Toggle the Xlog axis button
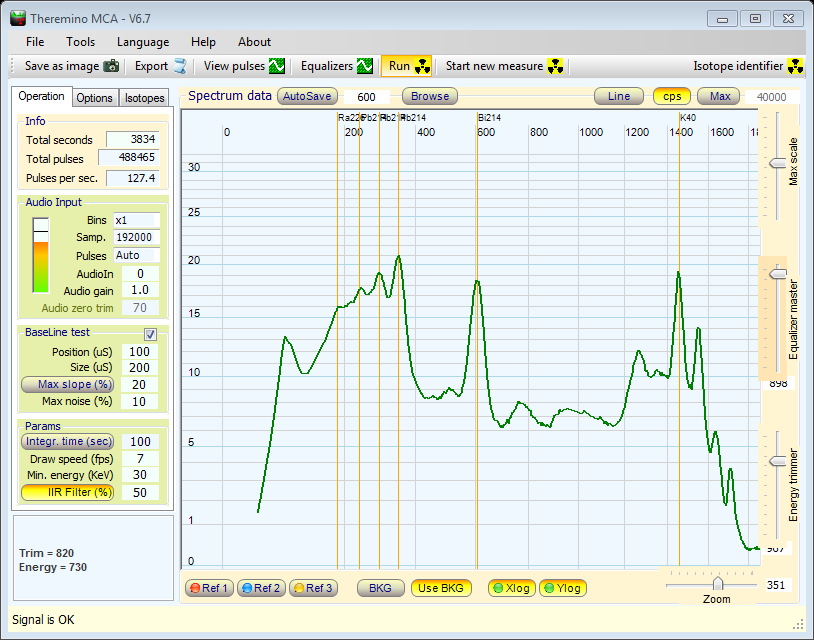The width and height of the screenshot is (814, 640). point(510,588)
